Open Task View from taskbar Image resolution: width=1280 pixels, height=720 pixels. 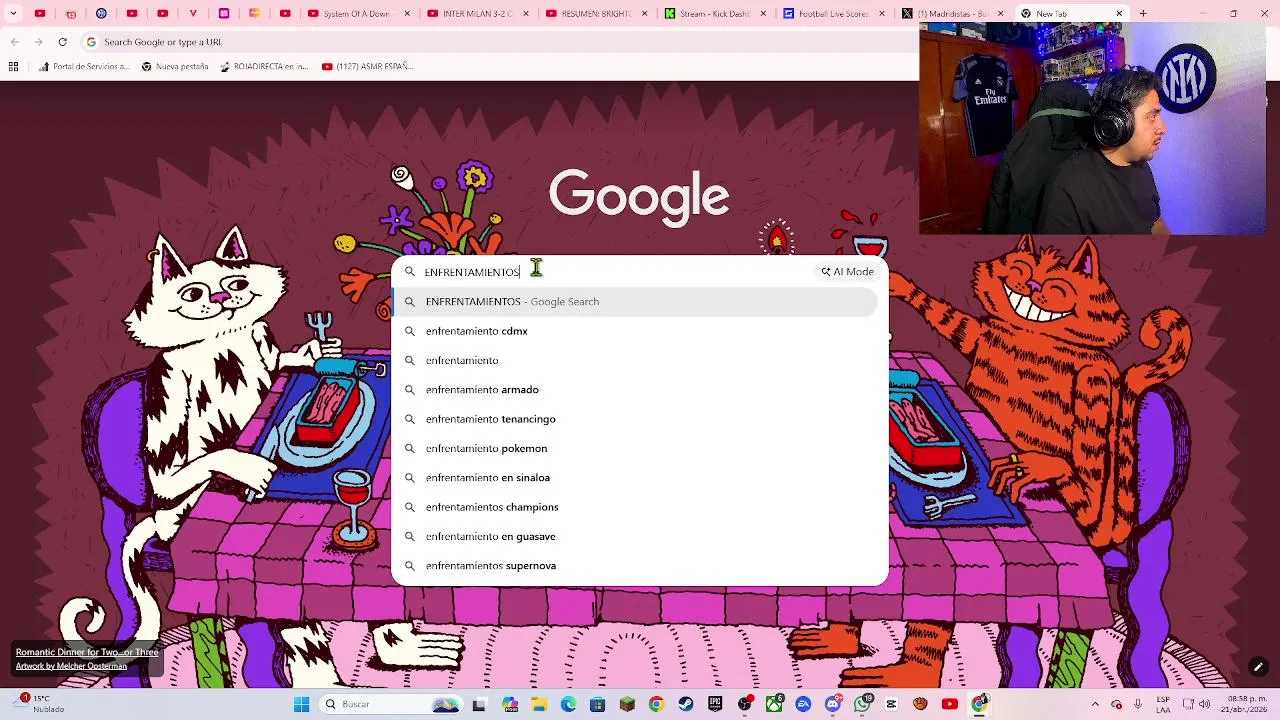pyautogui.click(x=479, y=704)
